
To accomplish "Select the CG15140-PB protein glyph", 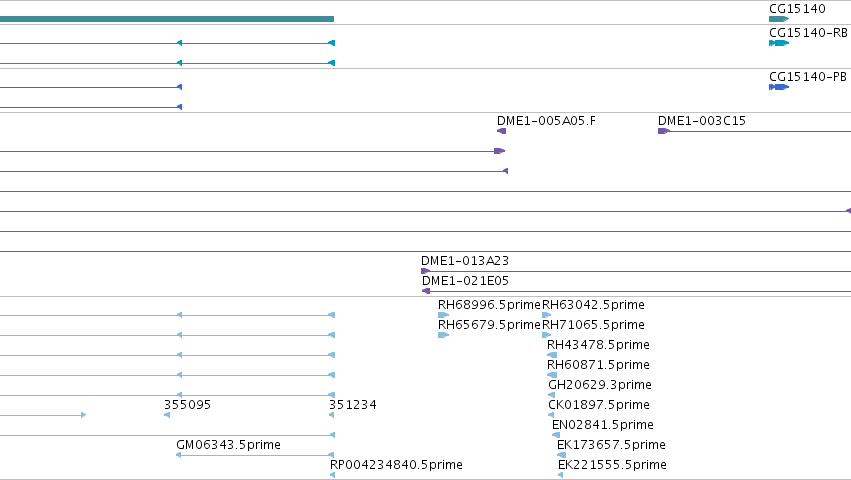I will [x=779, y=87].
